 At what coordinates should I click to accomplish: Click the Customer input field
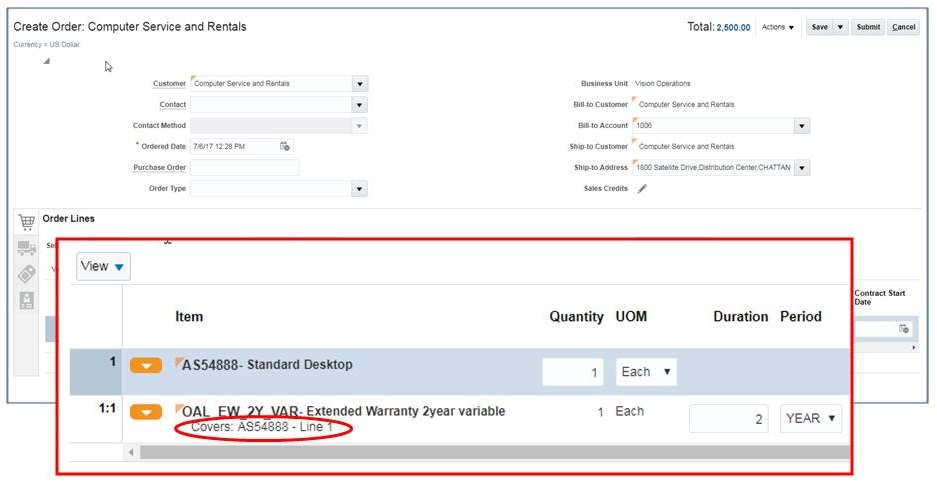tap(271, 84)
